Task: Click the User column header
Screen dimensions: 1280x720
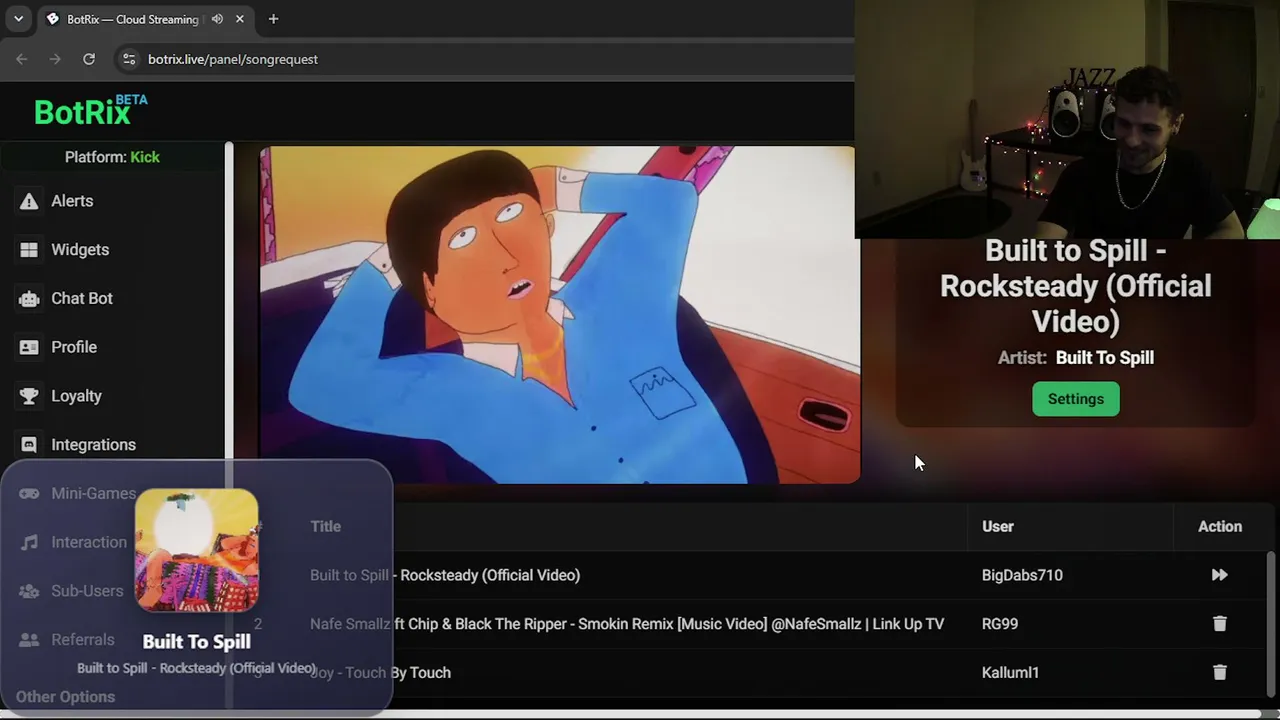Action: 998,526
